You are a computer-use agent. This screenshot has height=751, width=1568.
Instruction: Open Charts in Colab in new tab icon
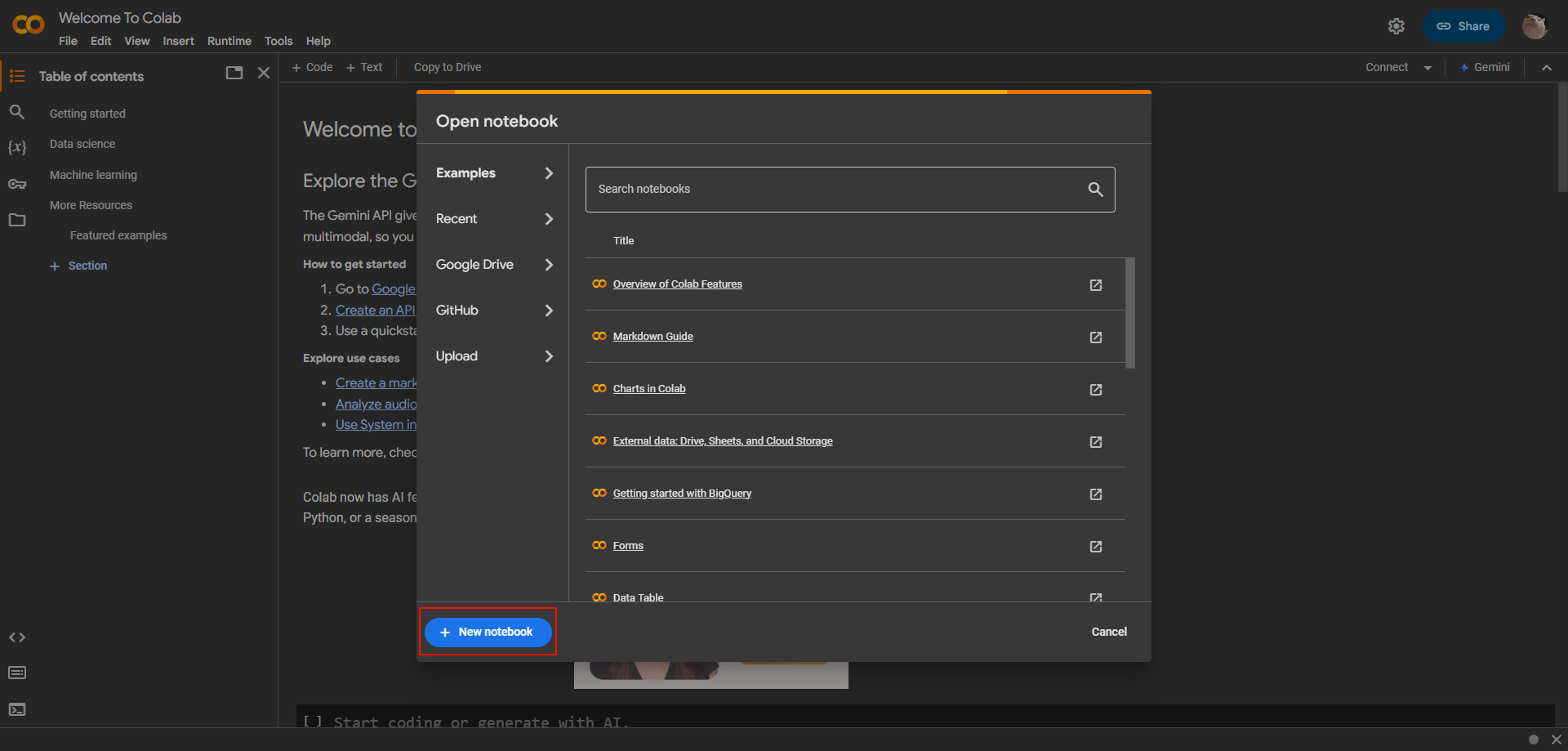click(x=1096, y=390)
